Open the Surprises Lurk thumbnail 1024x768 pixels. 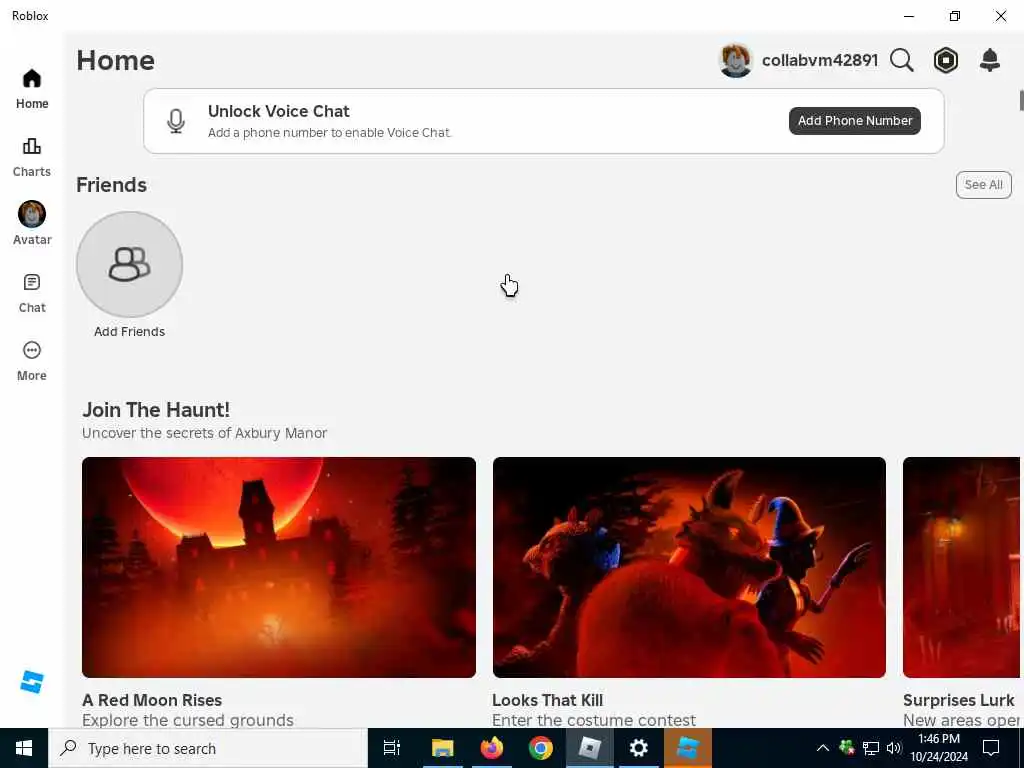click(x=961, y=567)
